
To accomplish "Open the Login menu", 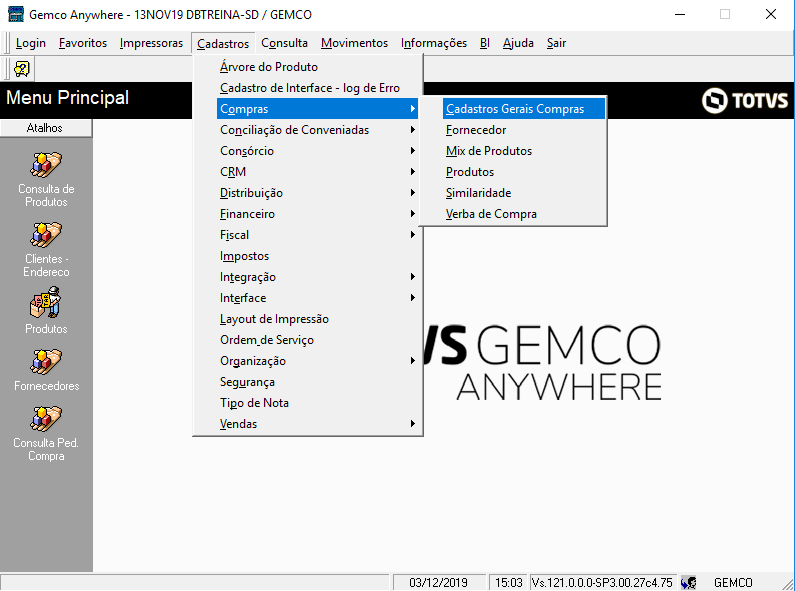I will tap(30, 43).
